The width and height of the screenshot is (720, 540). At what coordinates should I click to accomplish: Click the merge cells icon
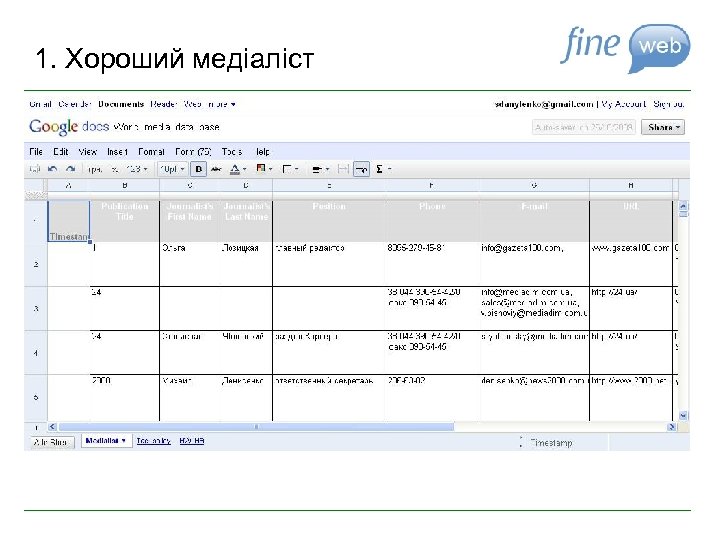coord(343,169)
